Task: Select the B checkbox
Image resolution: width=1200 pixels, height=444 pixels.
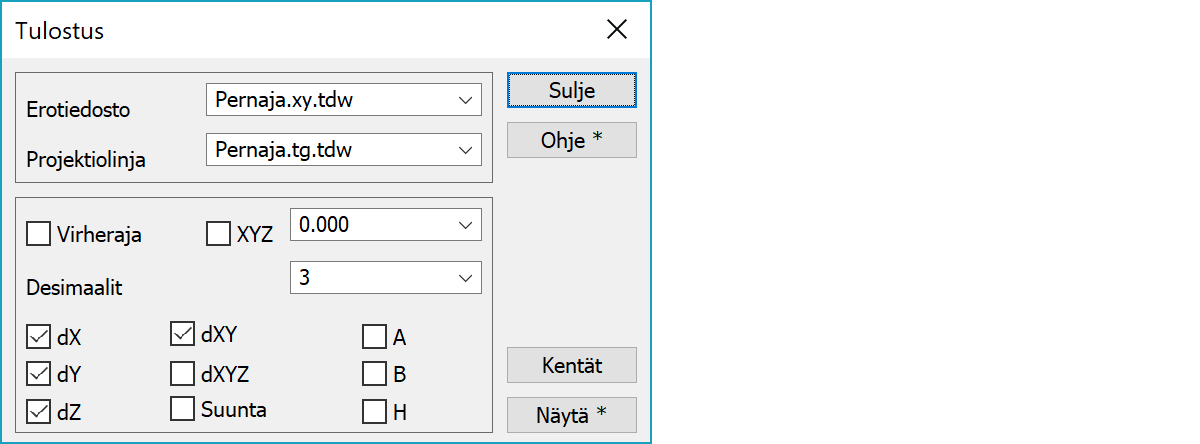Action: [374, 374]
